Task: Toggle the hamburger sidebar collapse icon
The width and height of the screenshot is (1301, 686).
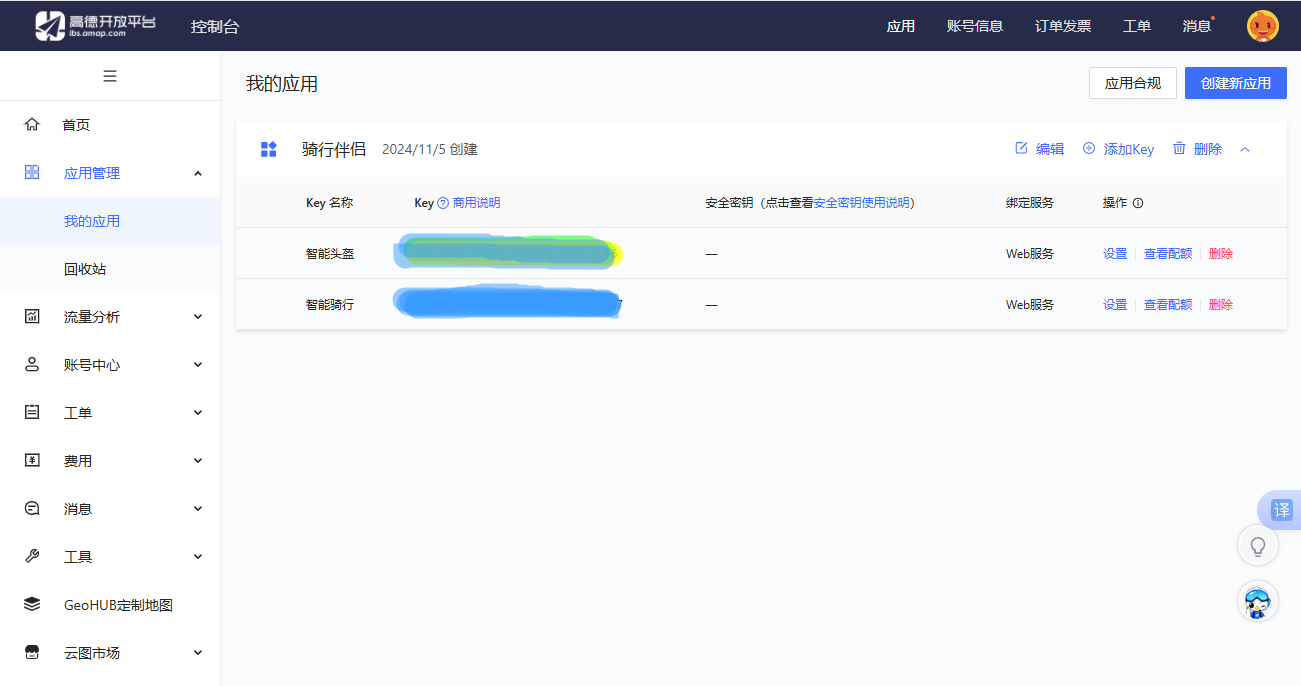Action: tap(110, 76)
